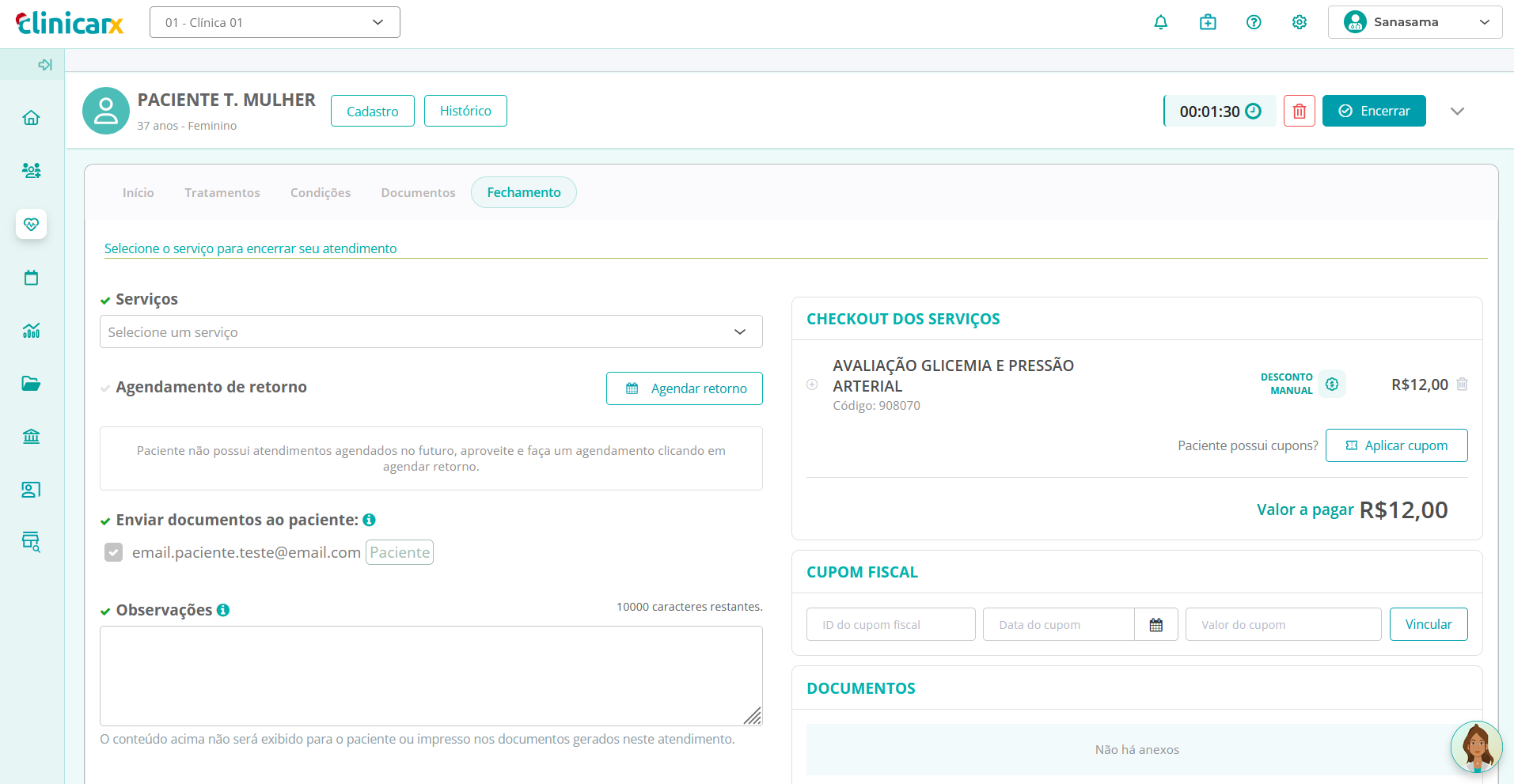Go to home icon in sidebar

click(x=31, y=118)
